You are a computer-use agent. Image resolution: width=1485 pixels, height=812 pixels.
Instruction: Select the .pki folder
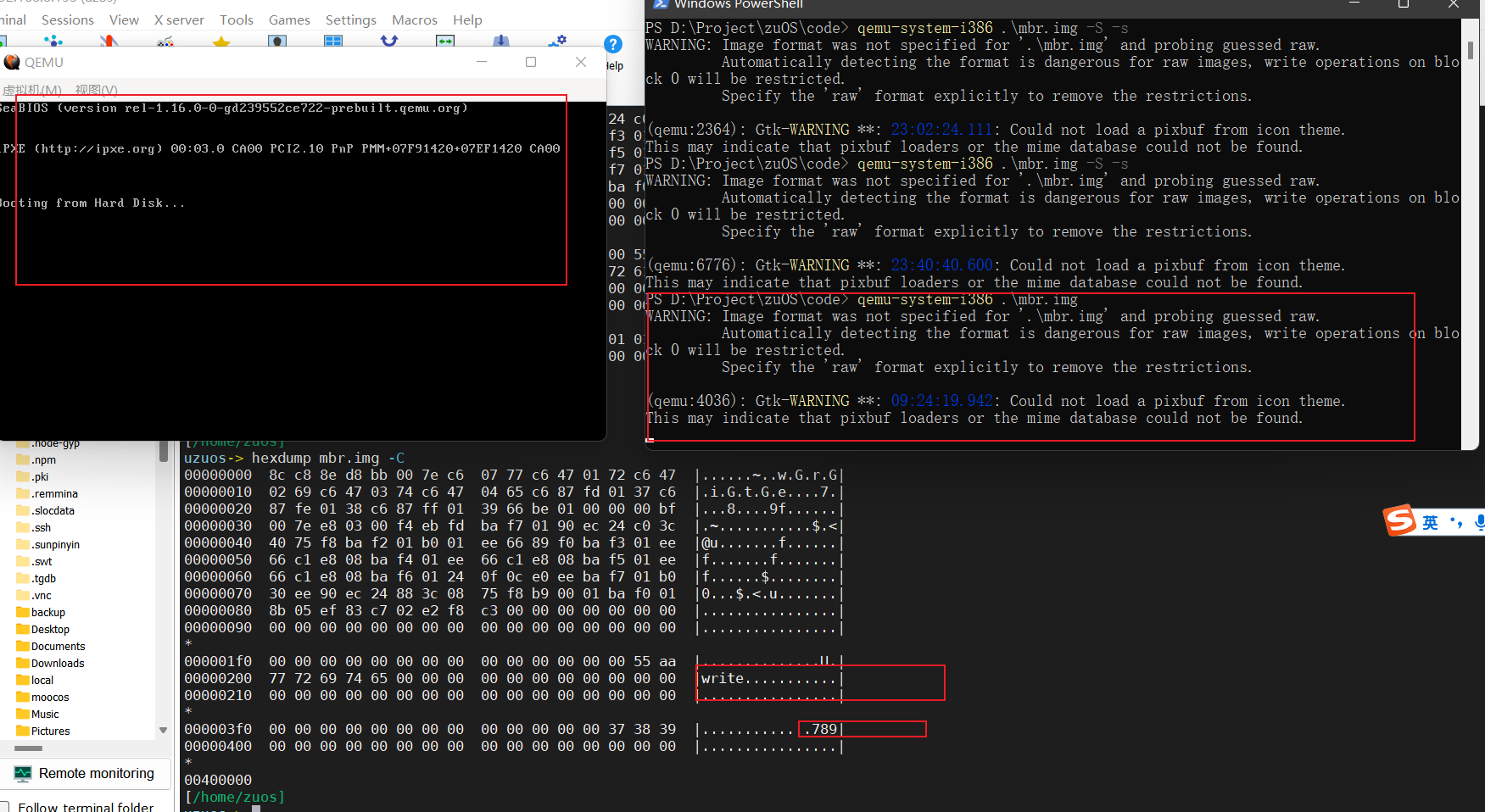pos(33,477)
